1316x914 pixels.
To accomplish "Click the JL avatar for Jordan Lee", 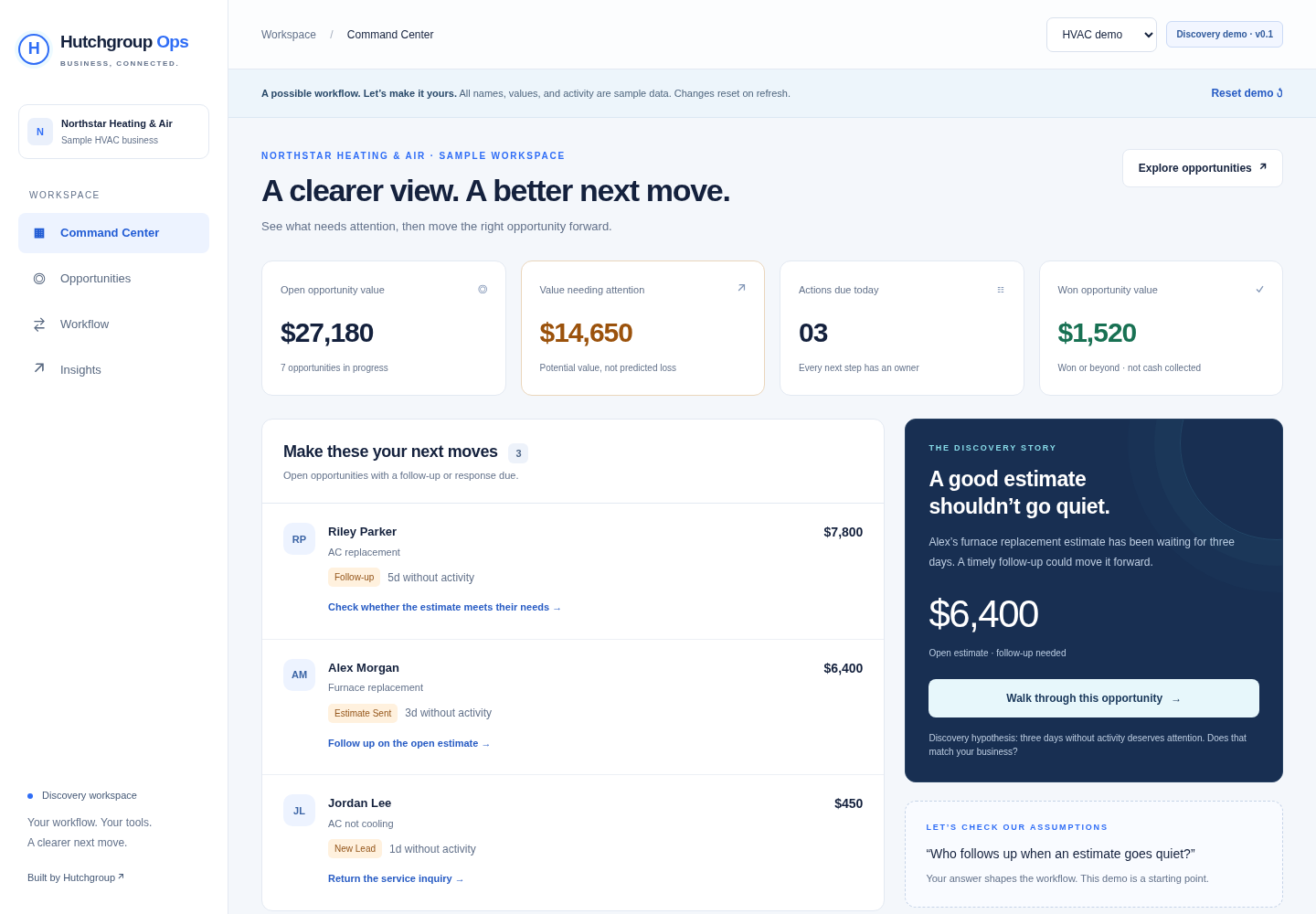I will [299, 811].
